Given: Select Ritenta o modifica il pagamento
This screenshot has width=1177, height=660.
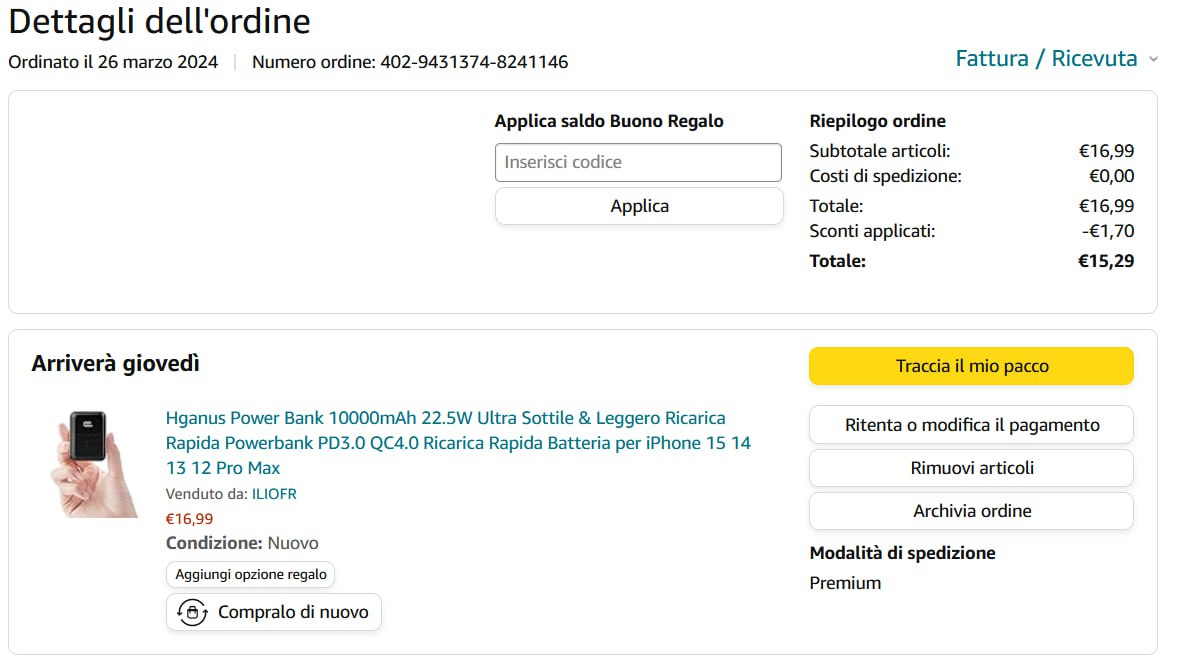Looking at the screenshot, I should 971,425.
